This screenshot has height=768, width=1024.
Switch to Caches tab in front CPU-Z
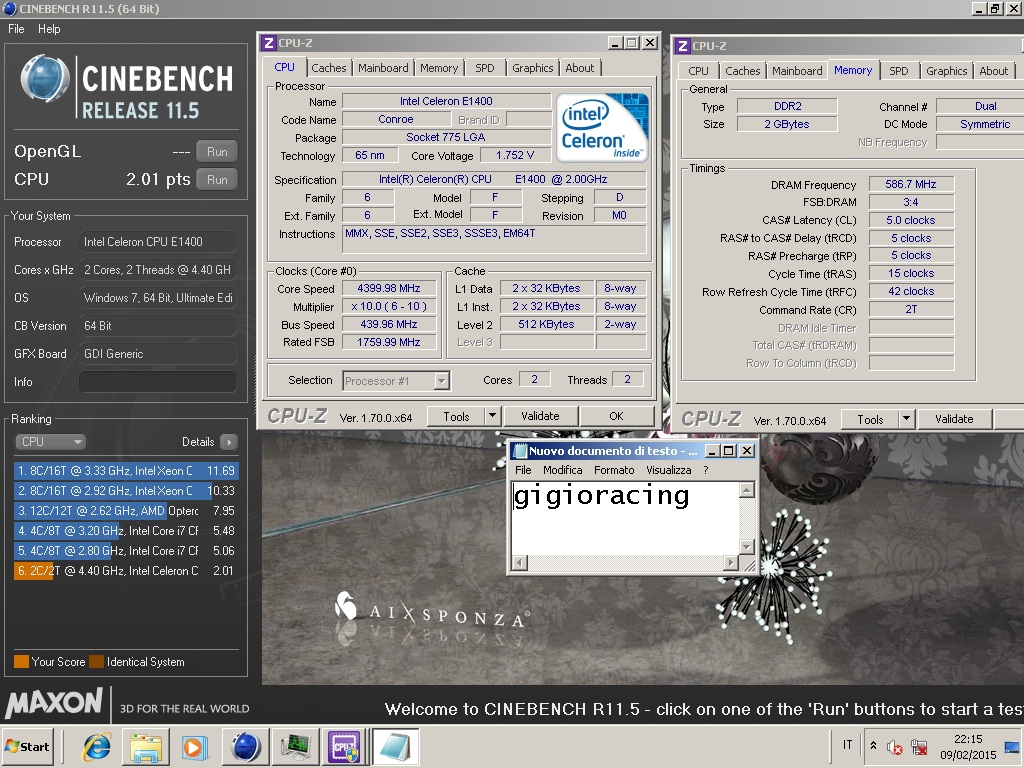[x=328, y=68]
